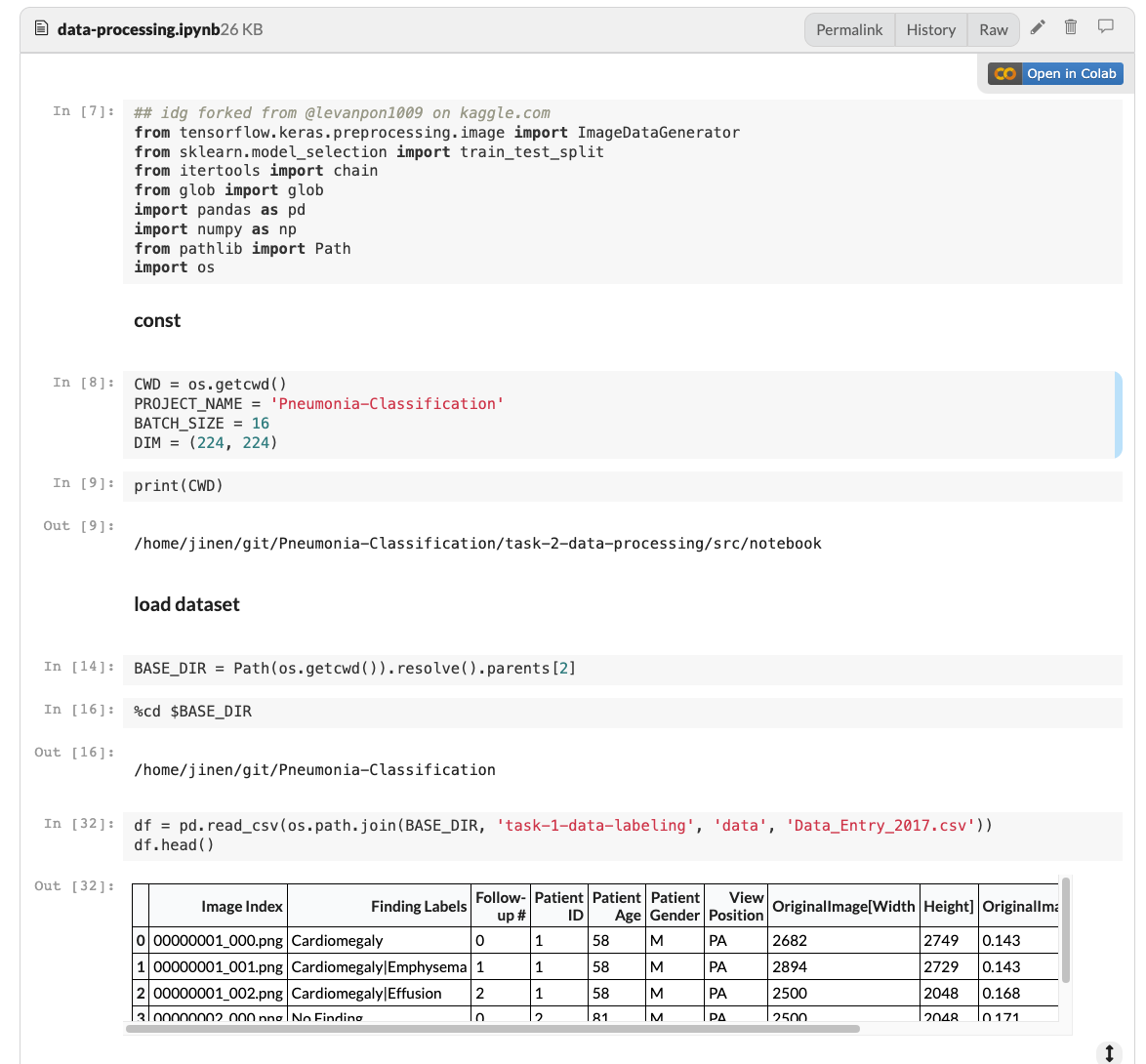Click the document icon beside data-processing.ipynb
This screenshot has width=1146, height=1064.
41,29
